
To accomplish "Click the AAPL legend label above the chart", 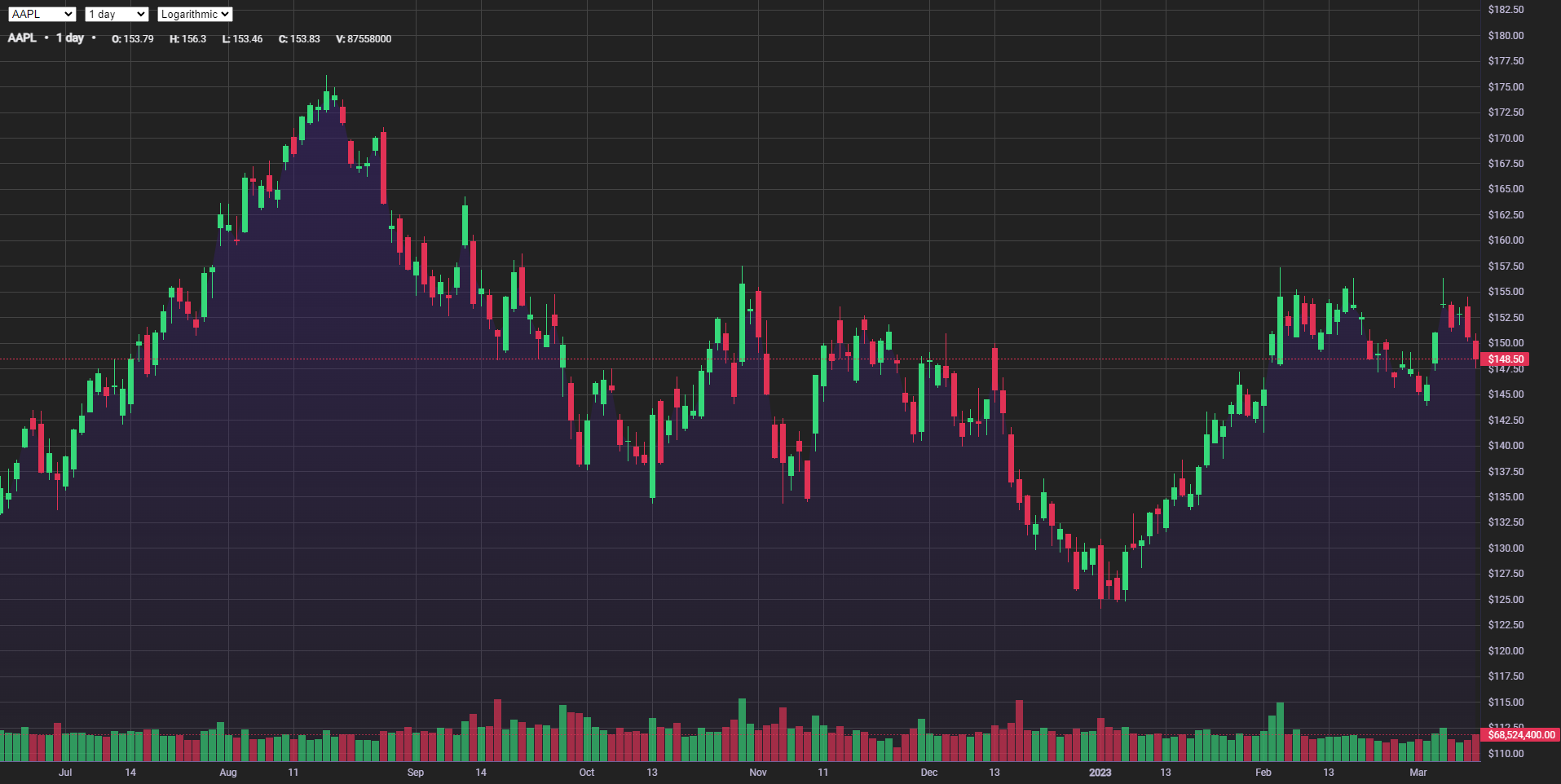I will tap(23, 37).
